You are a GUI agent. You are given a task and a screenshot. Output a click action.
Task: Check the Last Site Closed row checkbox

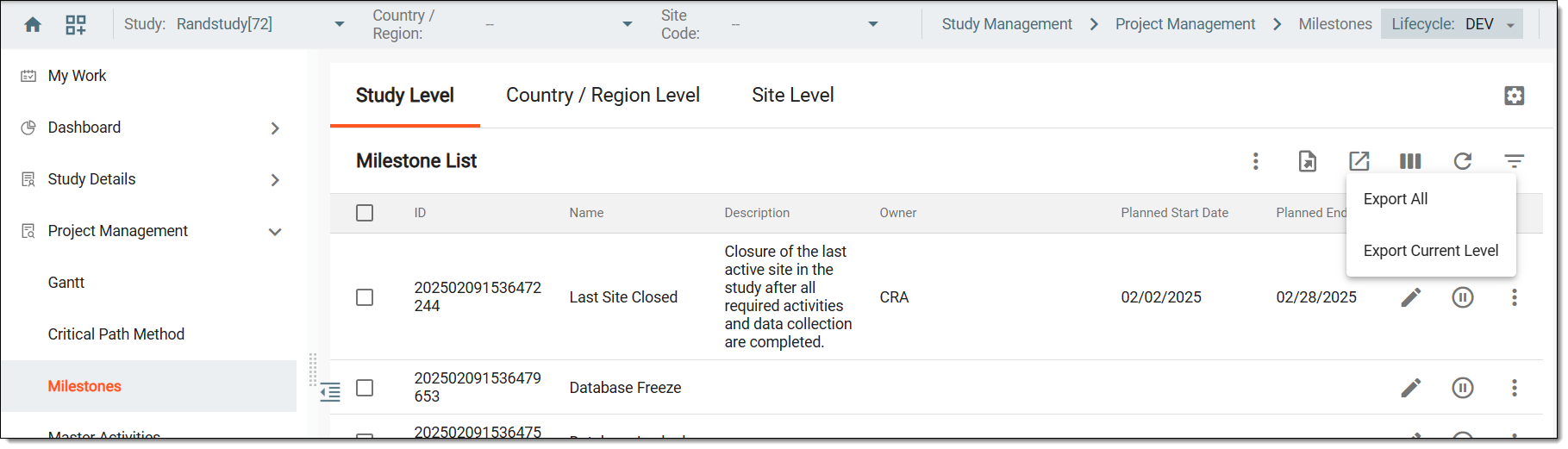(365, 297)
